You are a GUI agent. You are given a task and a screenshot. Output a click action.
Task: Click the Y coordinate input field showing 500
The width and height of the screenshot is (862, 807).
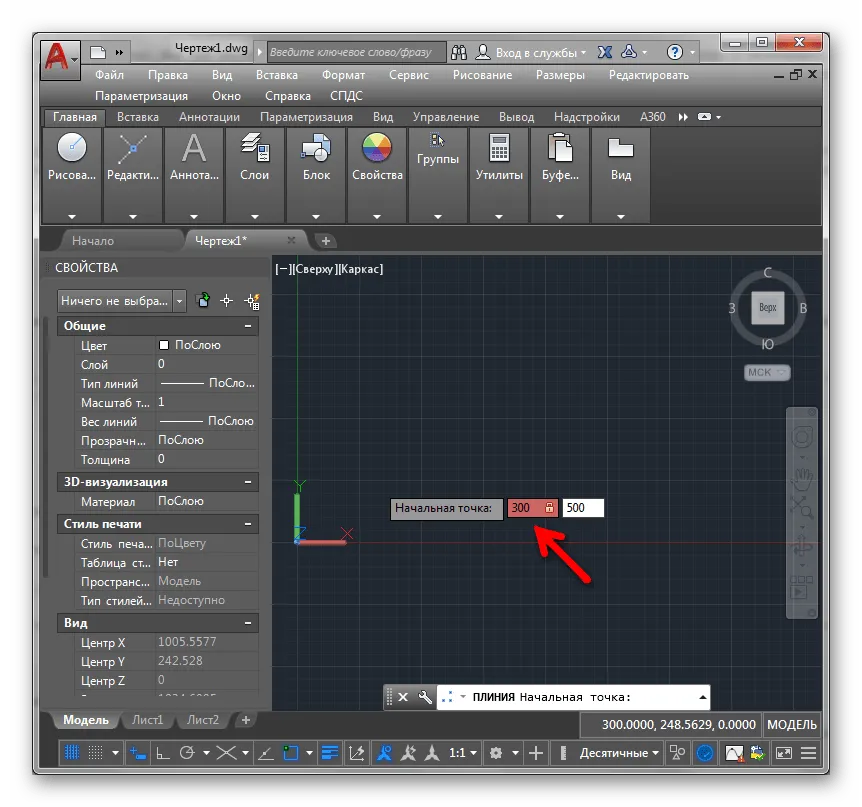click(583, 507)
